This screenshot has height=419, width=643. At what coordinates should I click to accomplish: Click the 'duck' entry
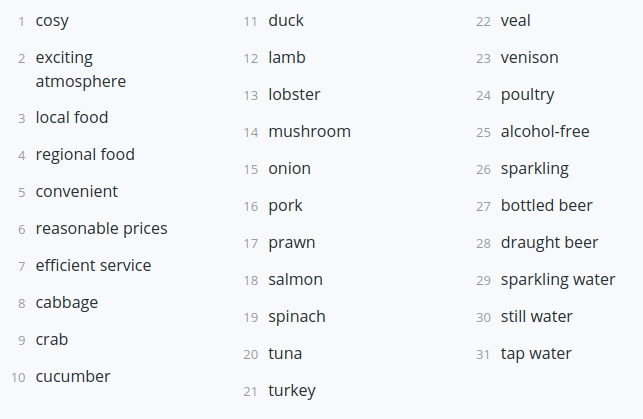pyautogui.click(x=286, y=20)
